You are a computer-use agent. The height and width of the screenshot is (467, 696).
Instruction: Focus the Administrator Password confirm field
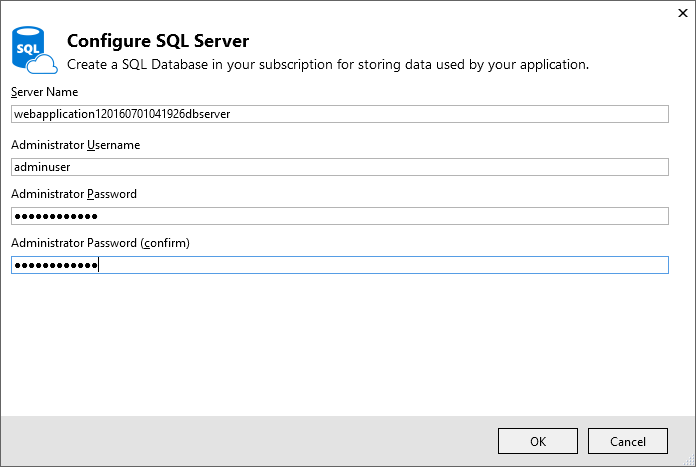click(x=340, y=265)
